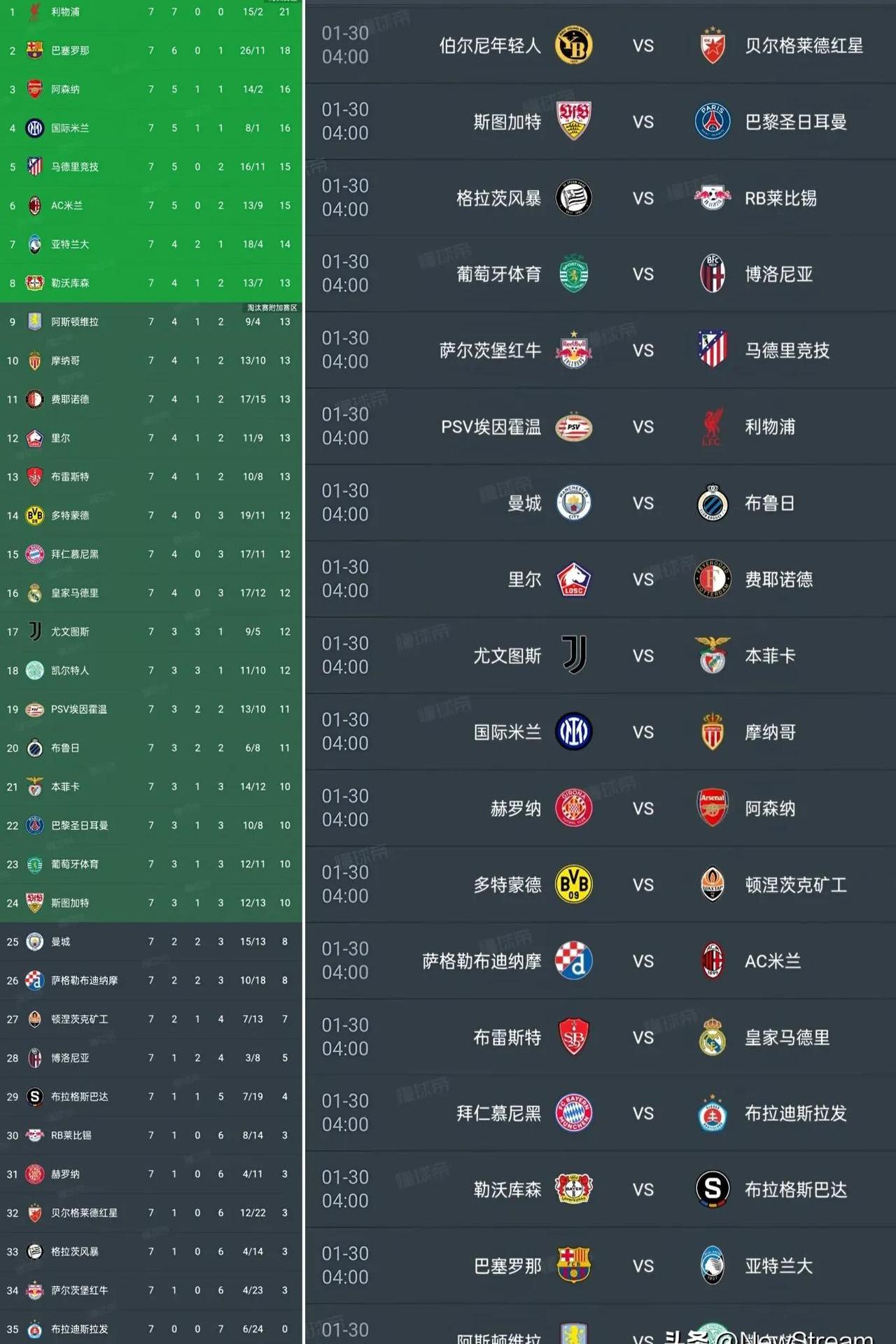Click the Celtic logo in standings row 18
The height and width of the screenshot is (1344, 896).
click(x=34, y=671)
